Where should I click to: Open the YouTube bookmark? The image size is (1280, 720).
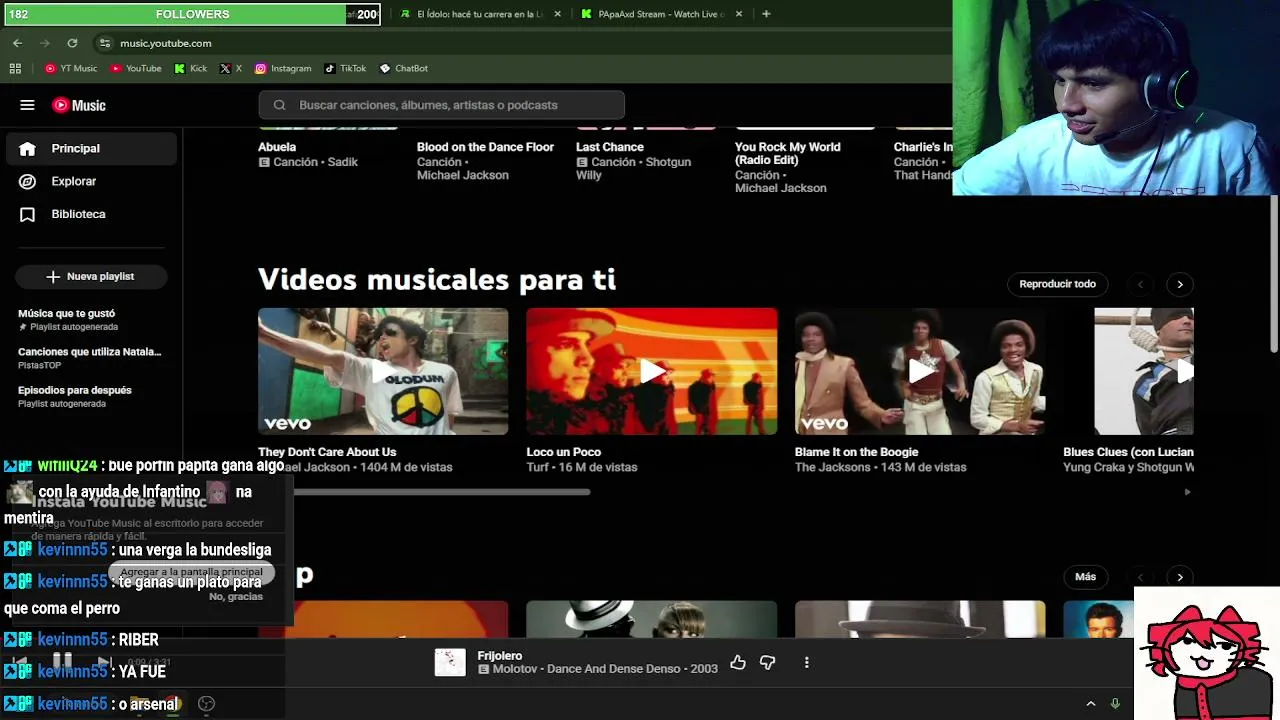pos(136,68)
